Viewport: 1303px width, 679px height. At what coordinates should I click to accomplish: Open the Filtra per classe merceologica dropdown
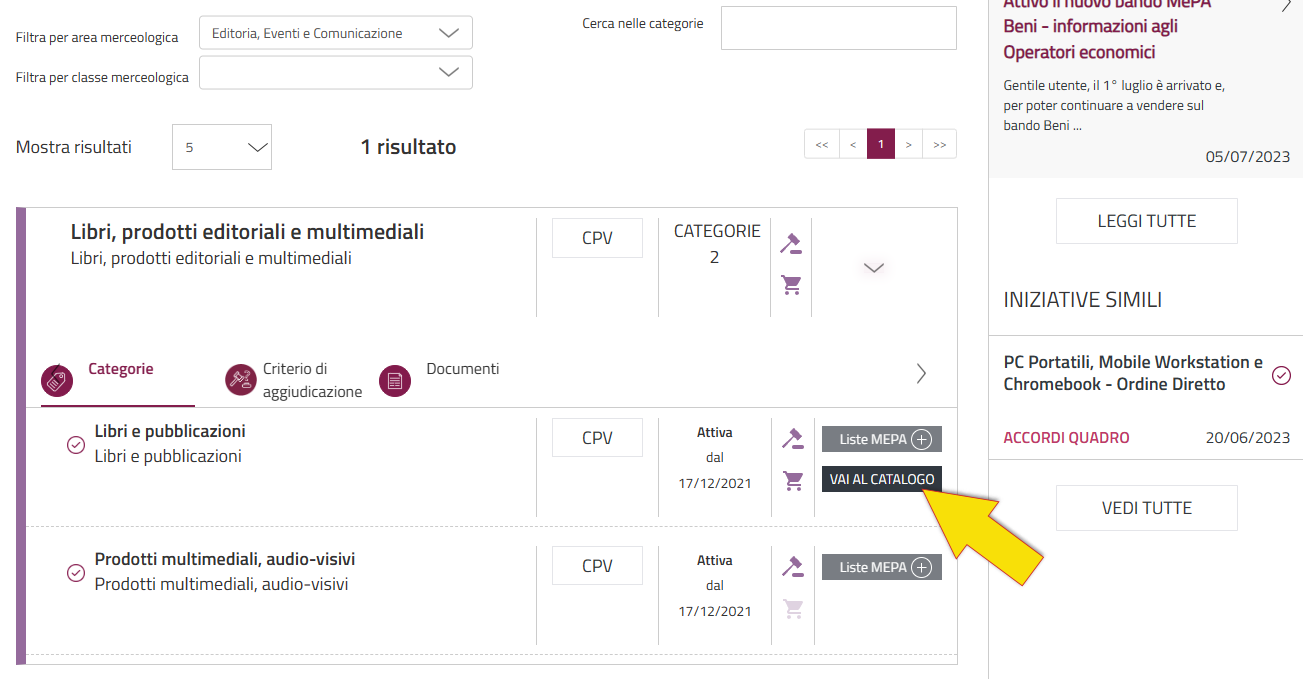tap(336, 72)
